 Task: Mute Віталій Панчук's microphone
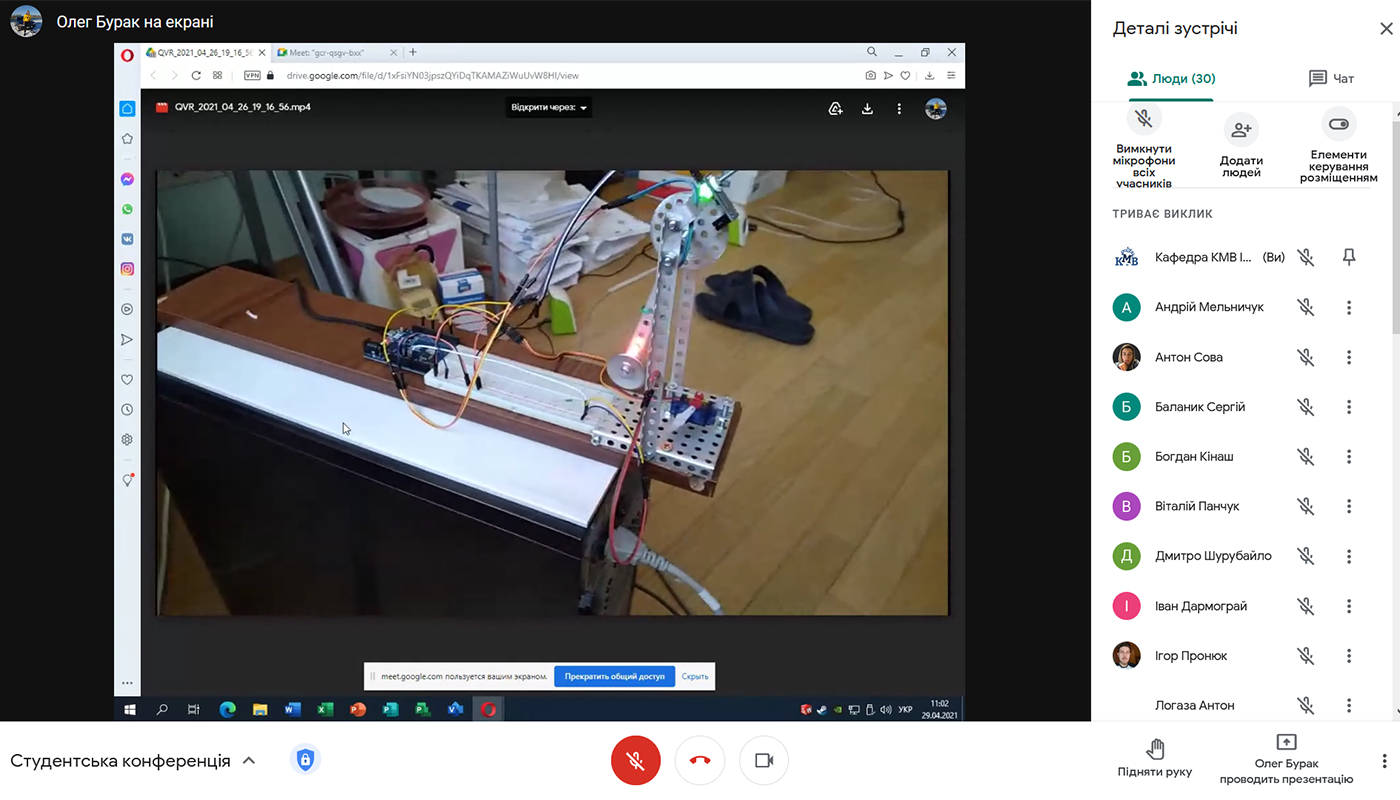tap(1305, 506)
